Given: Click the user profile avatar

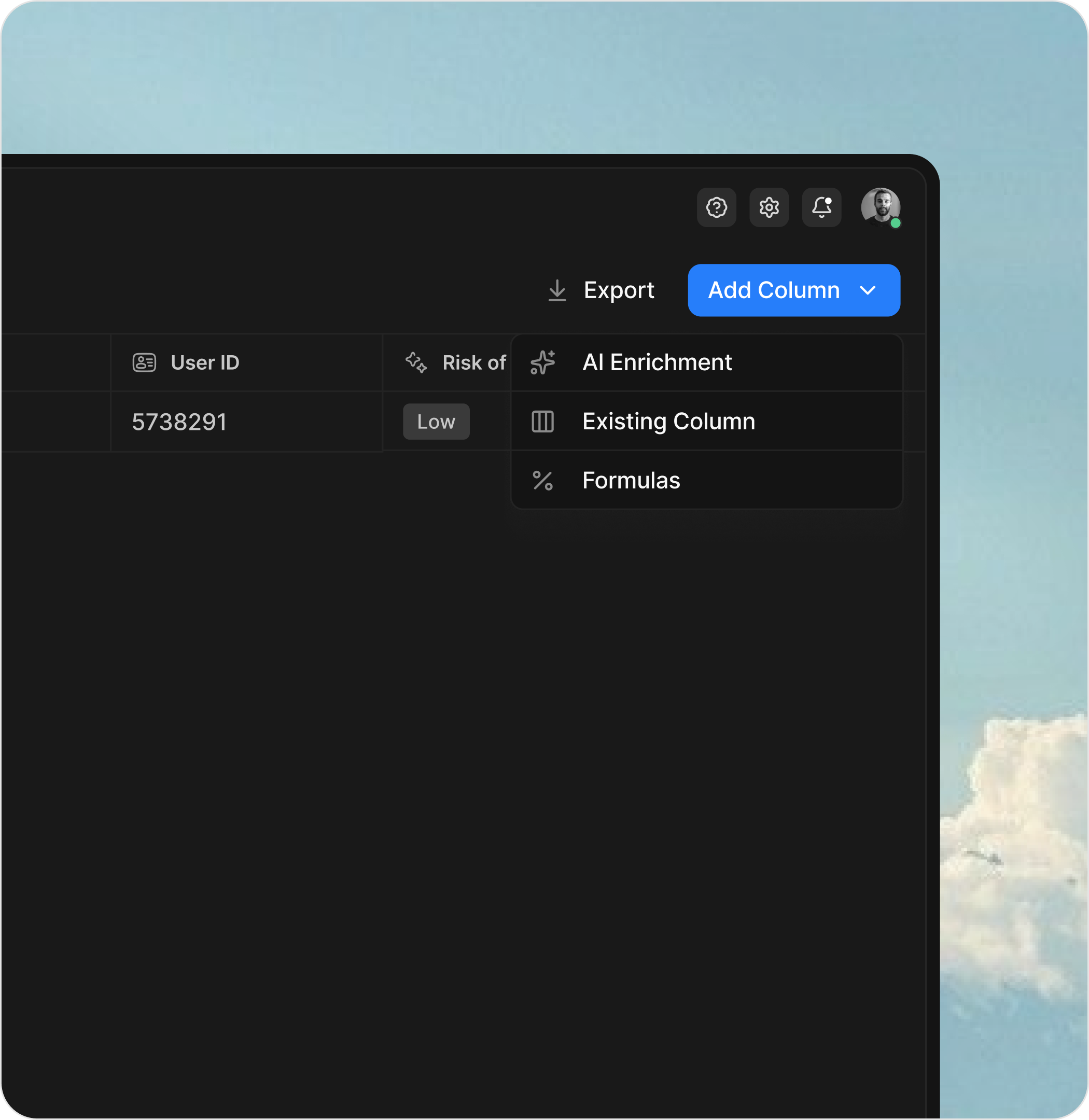Looking at the screenshot, I should [880, 206].
